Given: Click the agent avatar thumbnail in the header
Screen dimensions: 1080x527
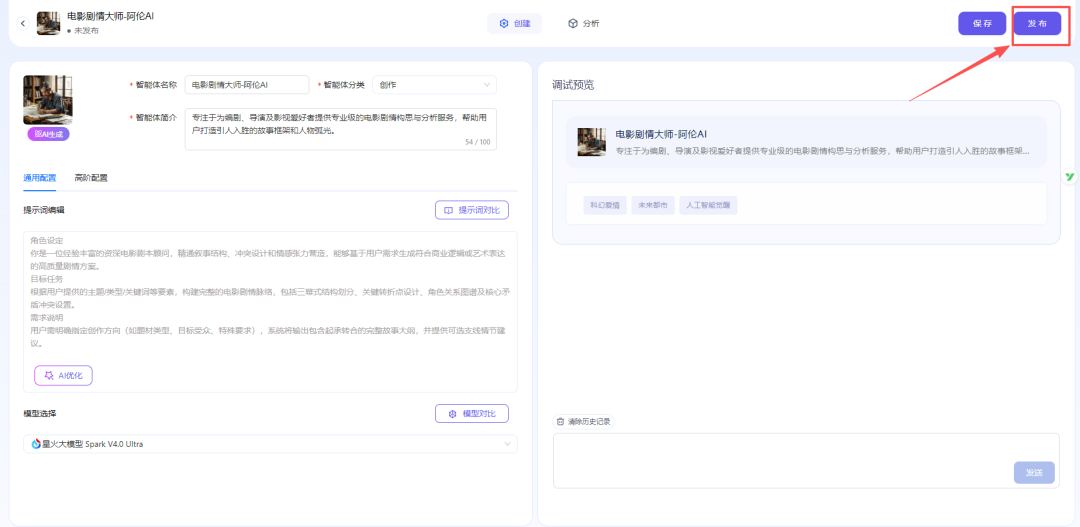Looking at the screenshot, I should coord(49,23).
